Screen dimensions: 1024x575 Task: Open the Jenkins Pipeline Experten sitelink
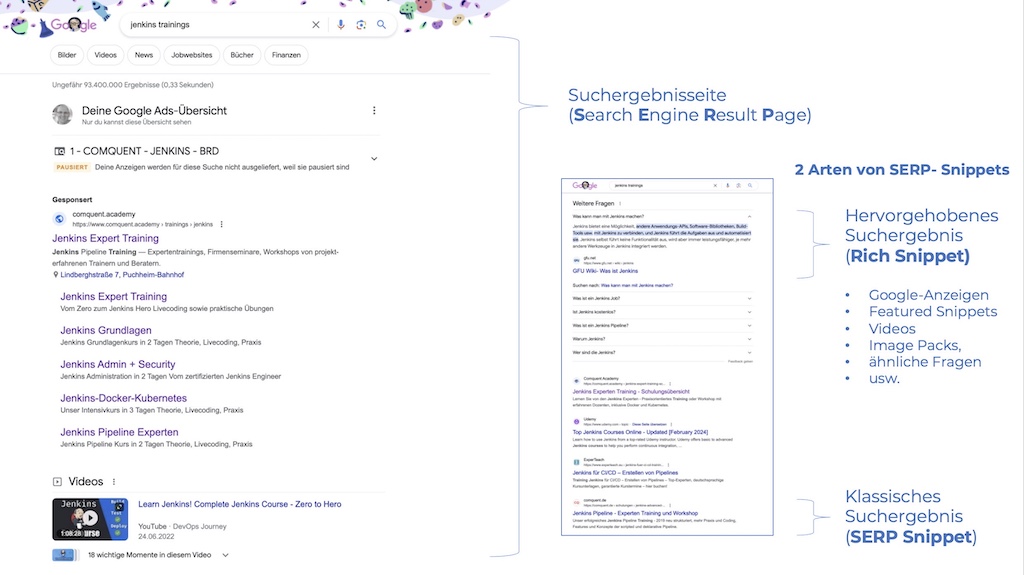[120, 432]
